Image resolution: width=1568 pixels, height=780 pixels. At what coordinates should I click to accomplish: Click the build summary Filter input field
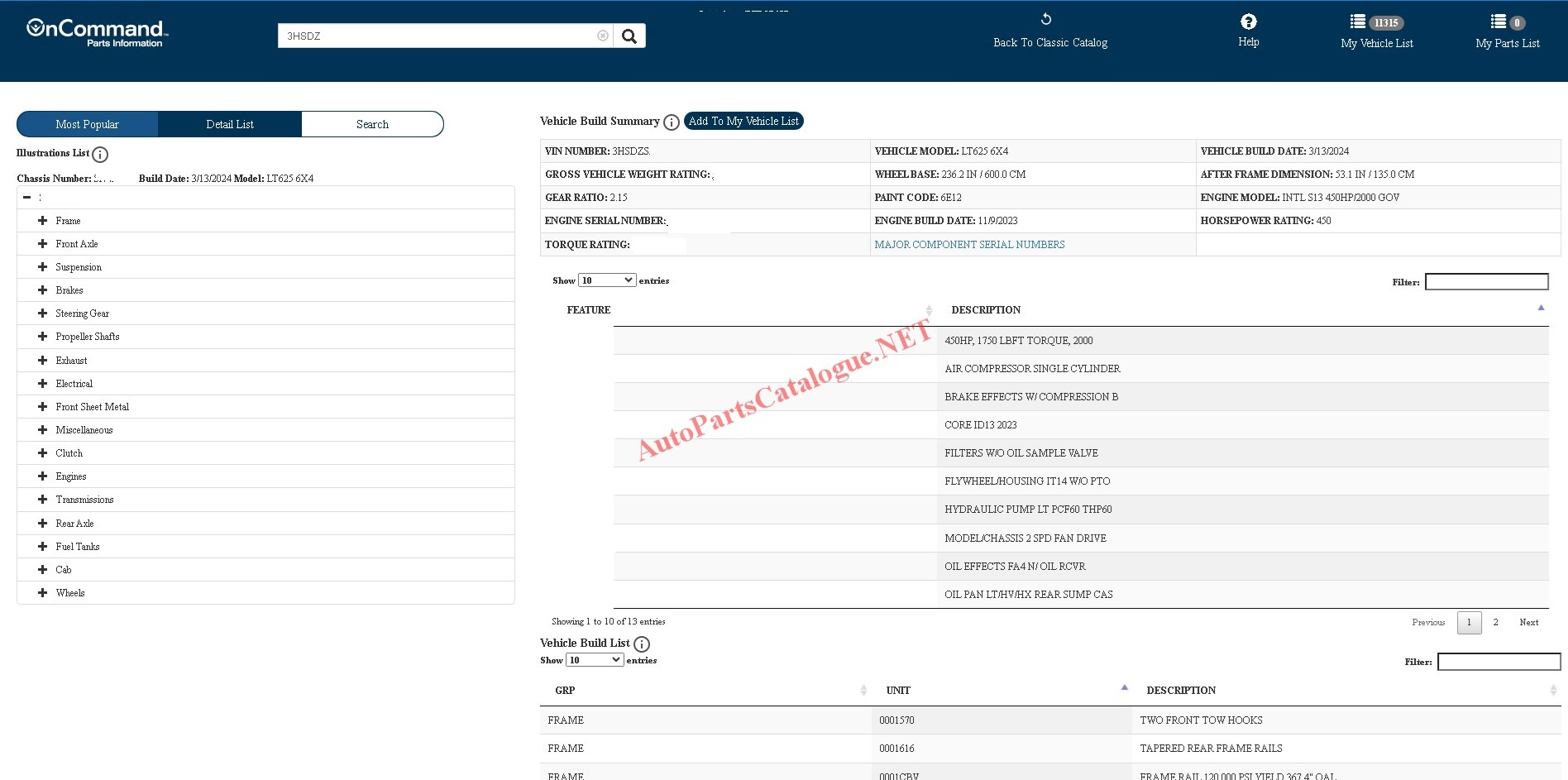pyautogui.click(x=1486, y=282)
